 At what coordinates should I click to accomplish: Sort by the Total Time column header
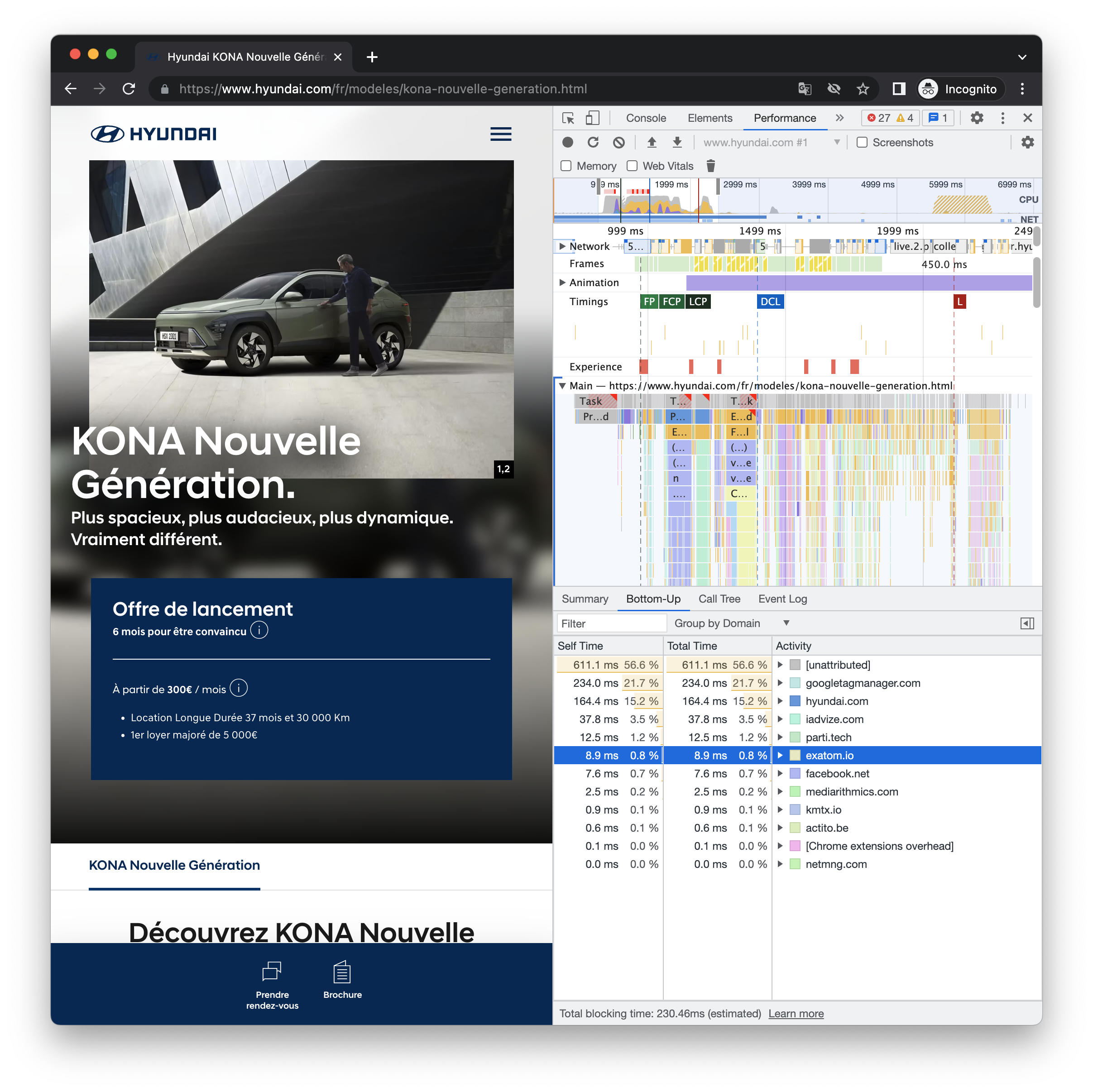tap(717, 646)
